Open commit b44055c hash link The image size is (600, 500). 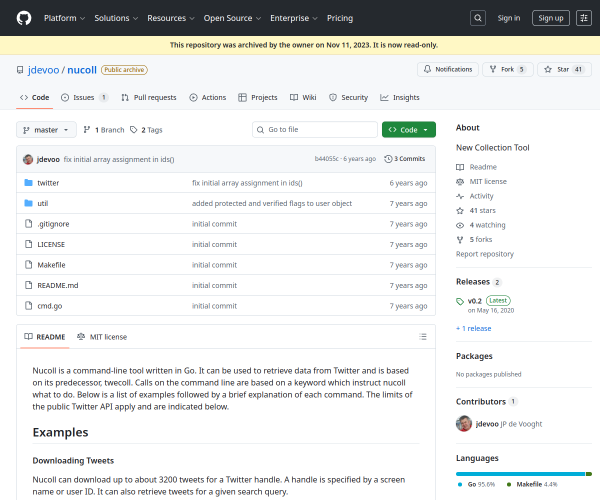coord(326,159)
